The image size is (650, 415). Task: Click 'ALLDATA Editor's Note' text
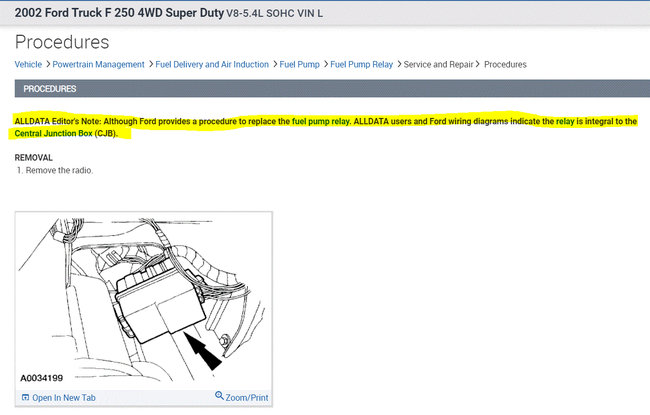coord(58,121)
